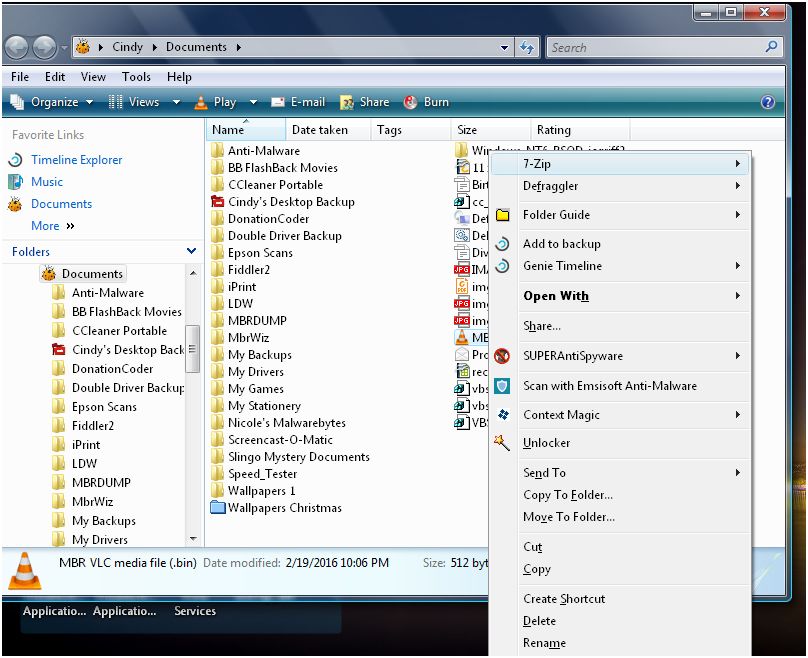Click the Forward navigation arrow button
The width and height of the screenshot is (808, 658).
pyautogui.click(x=44, y=47)
